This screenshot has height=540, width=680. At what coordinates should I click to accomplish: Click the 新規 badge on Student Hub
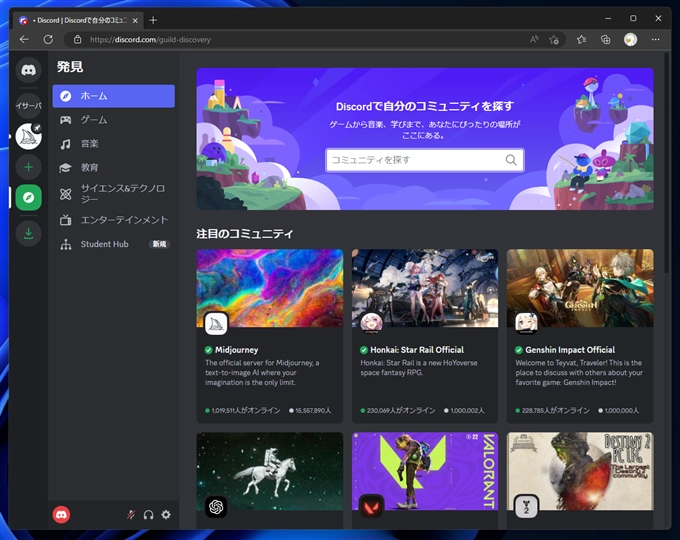tap(159, 244)
